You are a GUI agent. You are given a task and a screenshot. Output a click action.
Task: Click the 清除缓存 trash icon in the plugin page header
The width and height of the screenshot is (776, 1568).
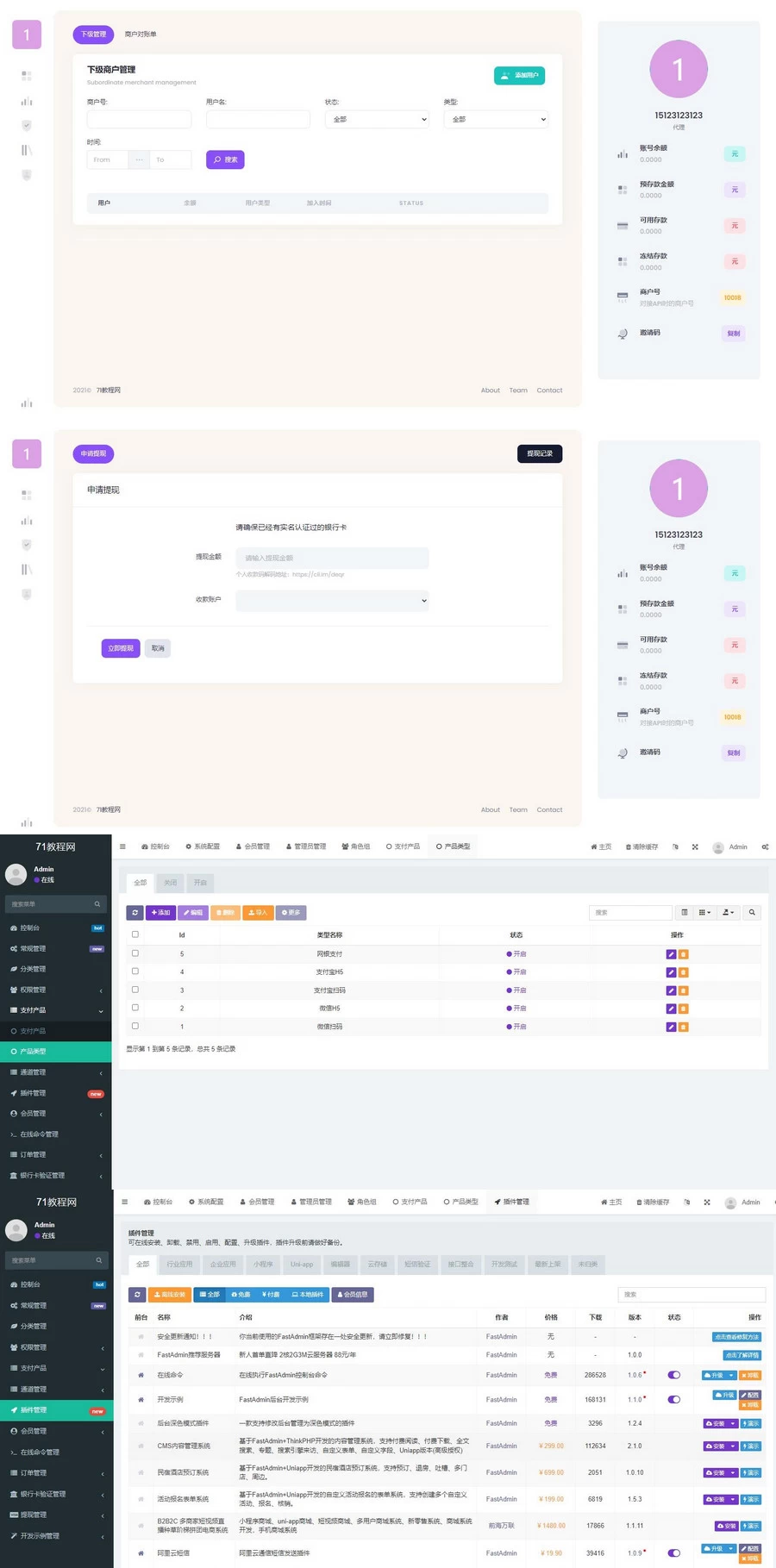click(x=640, y=1202)
